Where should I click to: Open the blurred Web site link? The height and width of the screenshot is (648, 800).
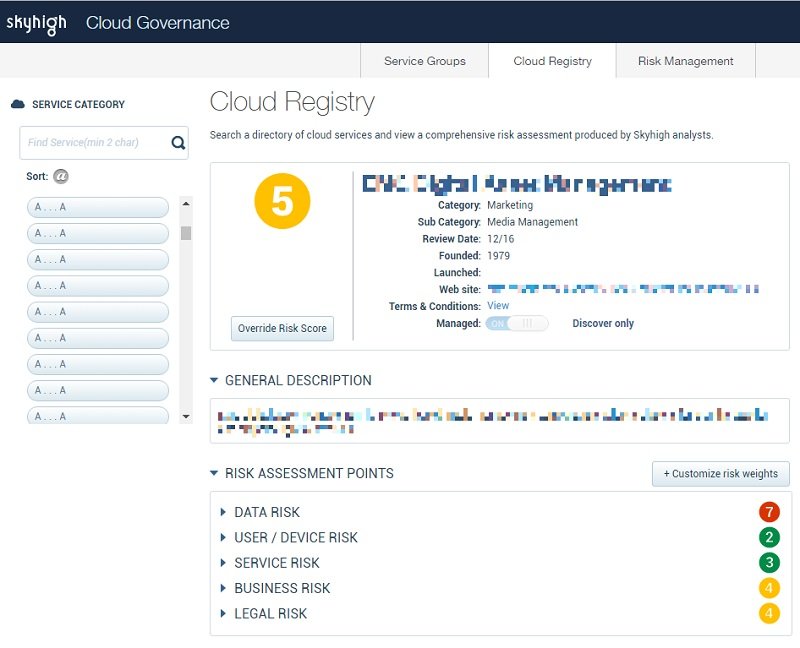tap(623, 289)
